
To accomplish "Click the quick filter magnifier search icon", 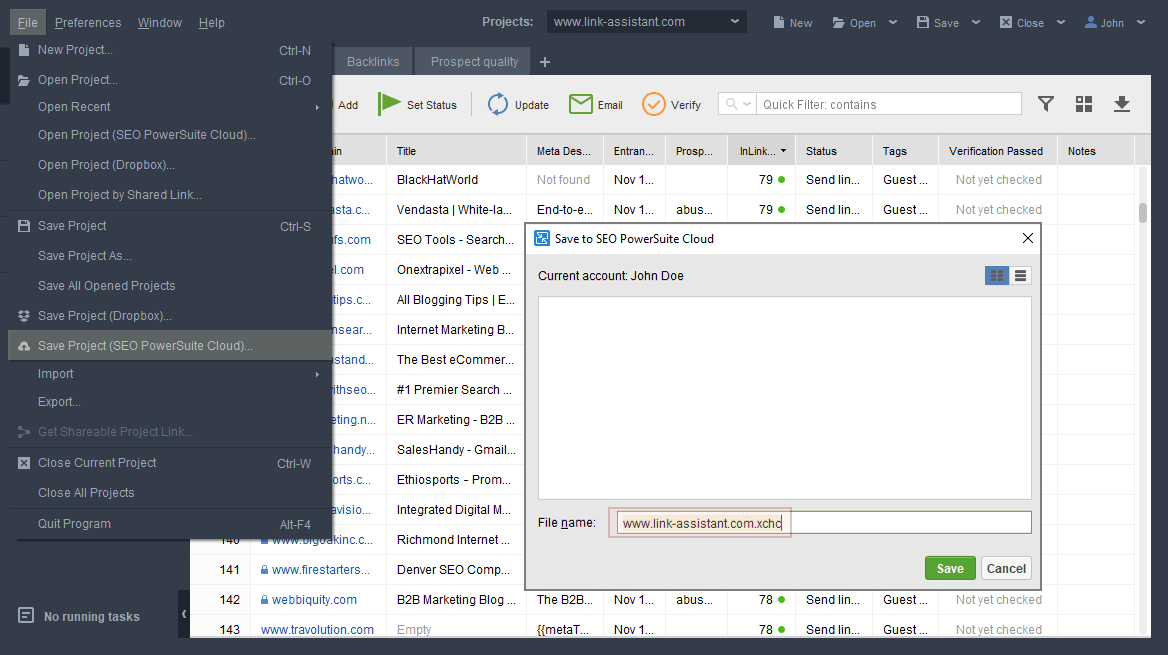I will tap(731, 104).
